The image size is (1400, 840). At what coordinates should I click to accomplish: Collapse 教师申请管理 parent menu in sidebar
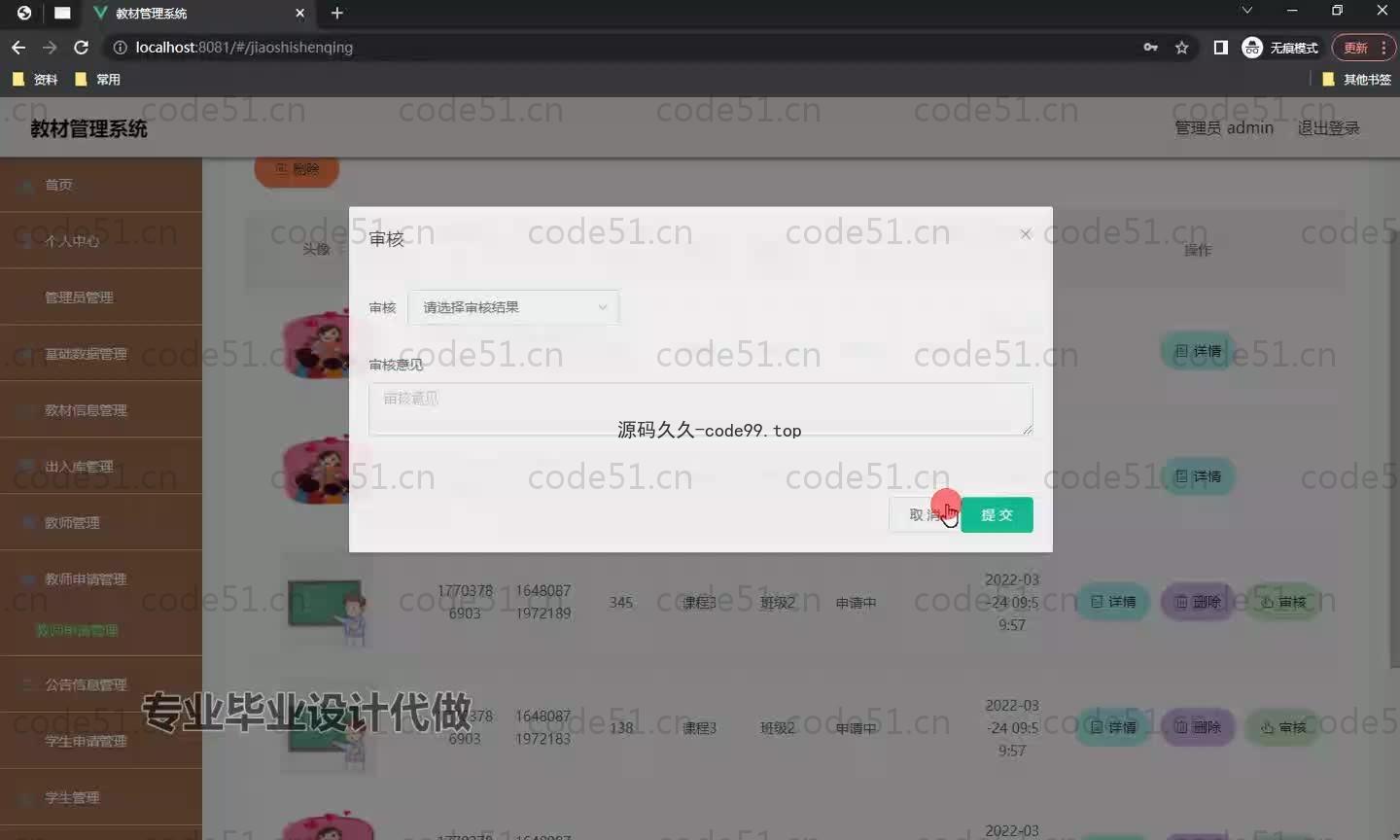tap(101, 579)
